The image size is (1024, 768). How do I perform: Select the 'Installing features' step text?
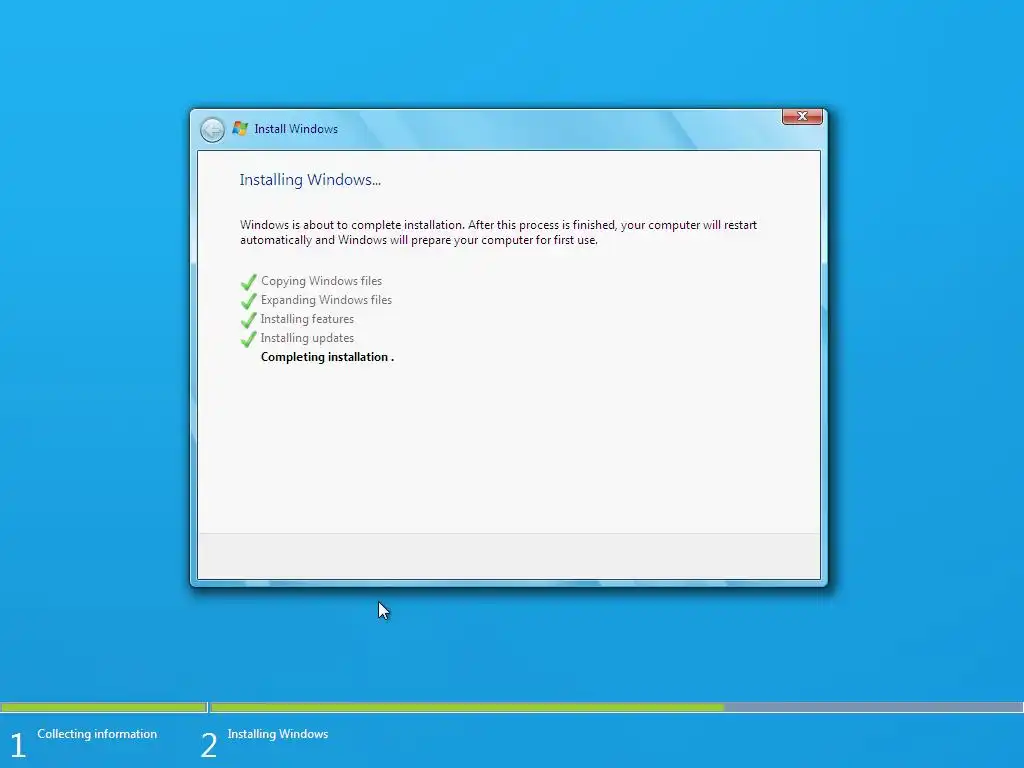point(307,319)
